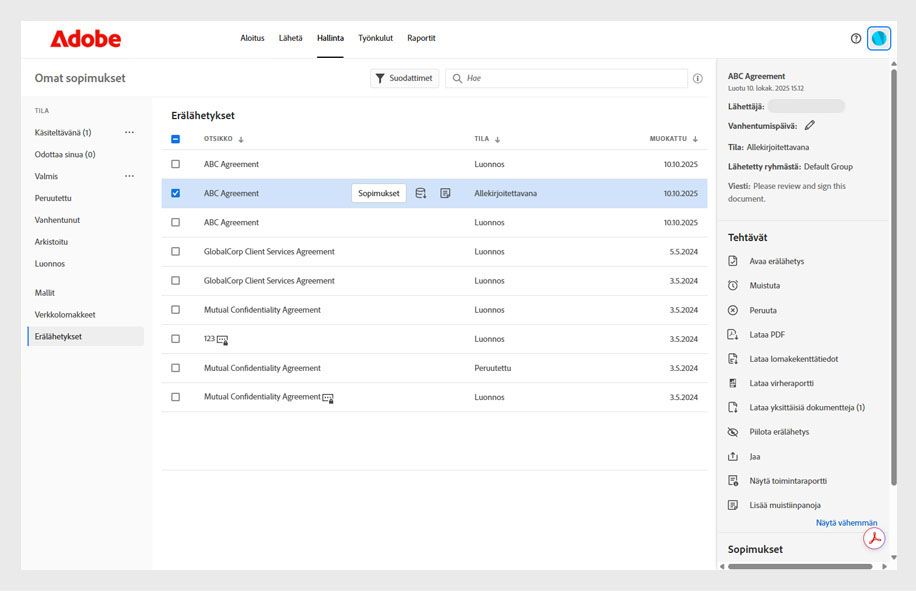Toggle the select-all header checkbox

[176, 139]
